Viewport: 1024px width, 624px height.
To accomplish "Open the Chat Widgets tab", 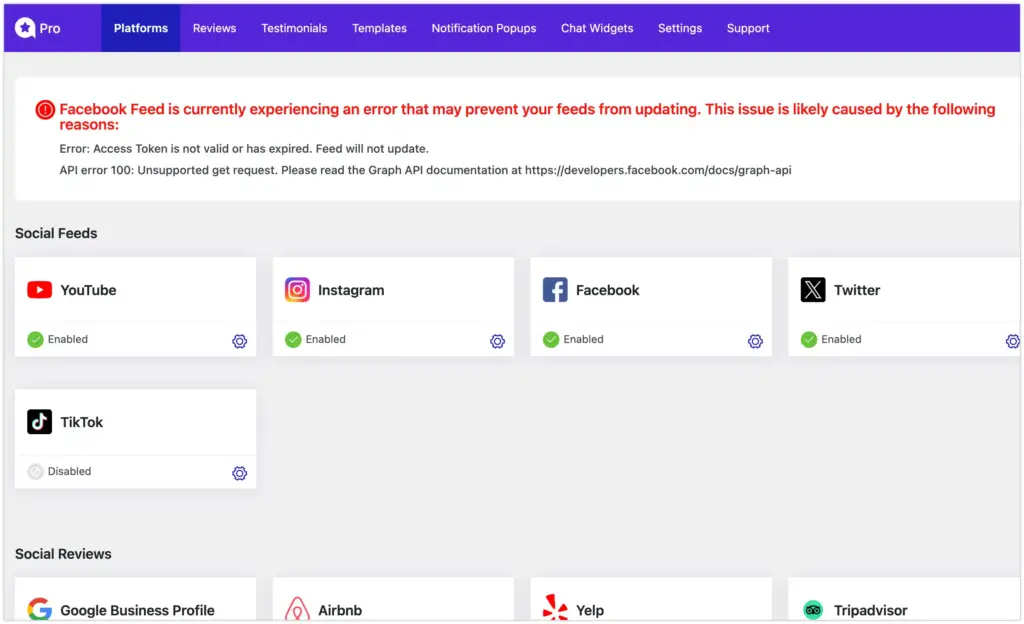I will point(597,28).
